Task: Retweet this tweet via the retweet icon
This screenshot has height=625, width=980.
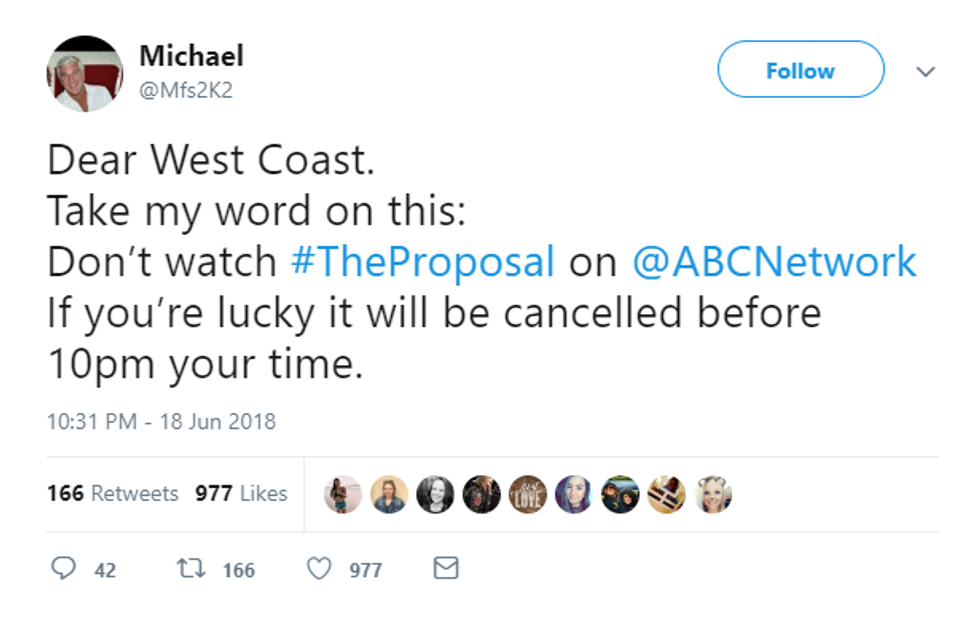Action: click(188, 569)
